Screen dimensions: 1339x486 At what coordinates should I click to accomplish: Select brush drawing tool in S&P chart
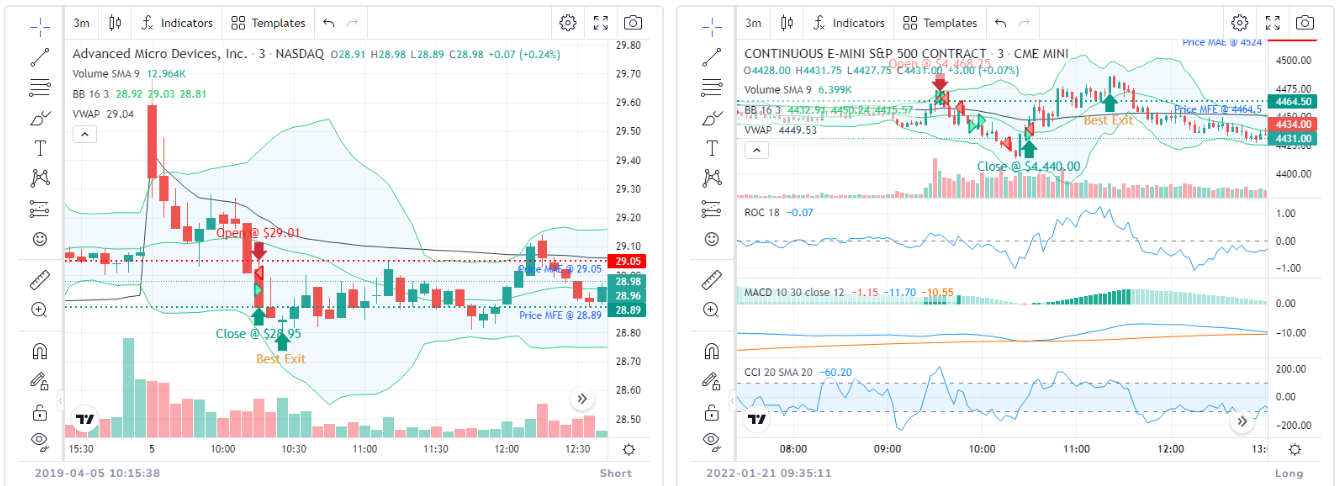tap(712, 118)
